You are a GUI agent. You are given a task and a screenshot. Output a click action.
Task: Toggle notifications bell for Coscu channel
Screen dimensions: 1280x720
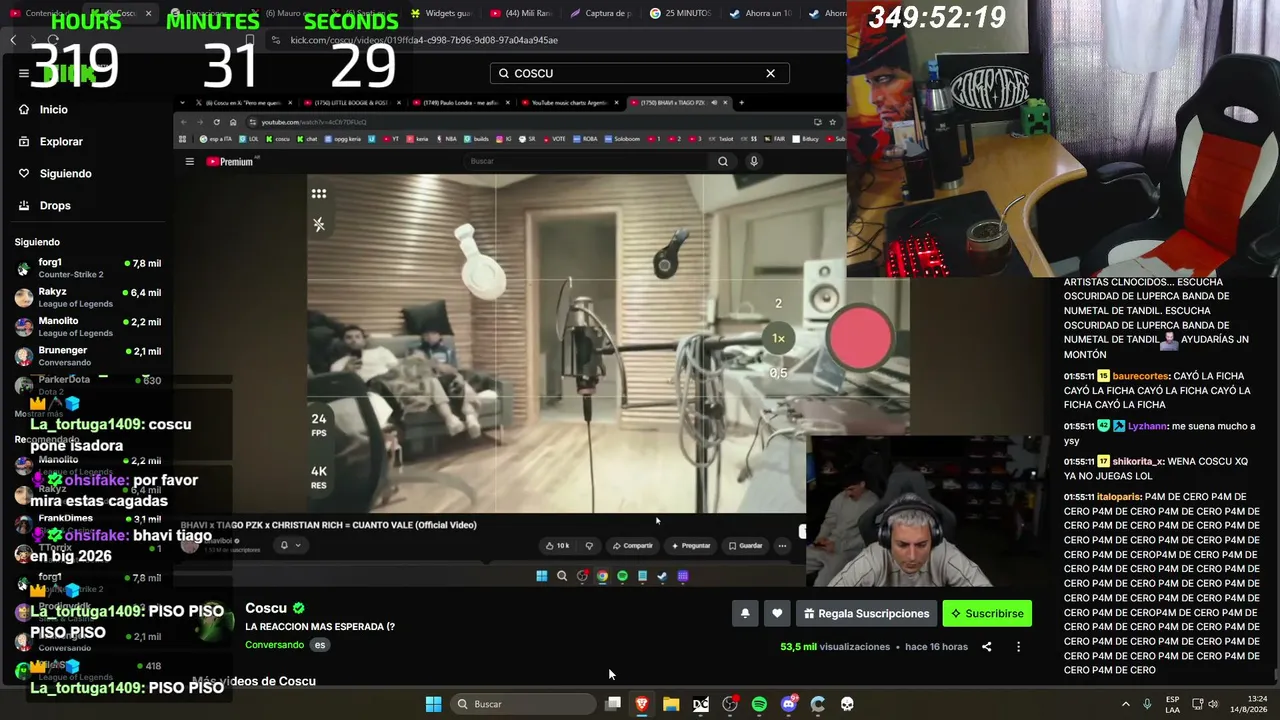point(745,613)
